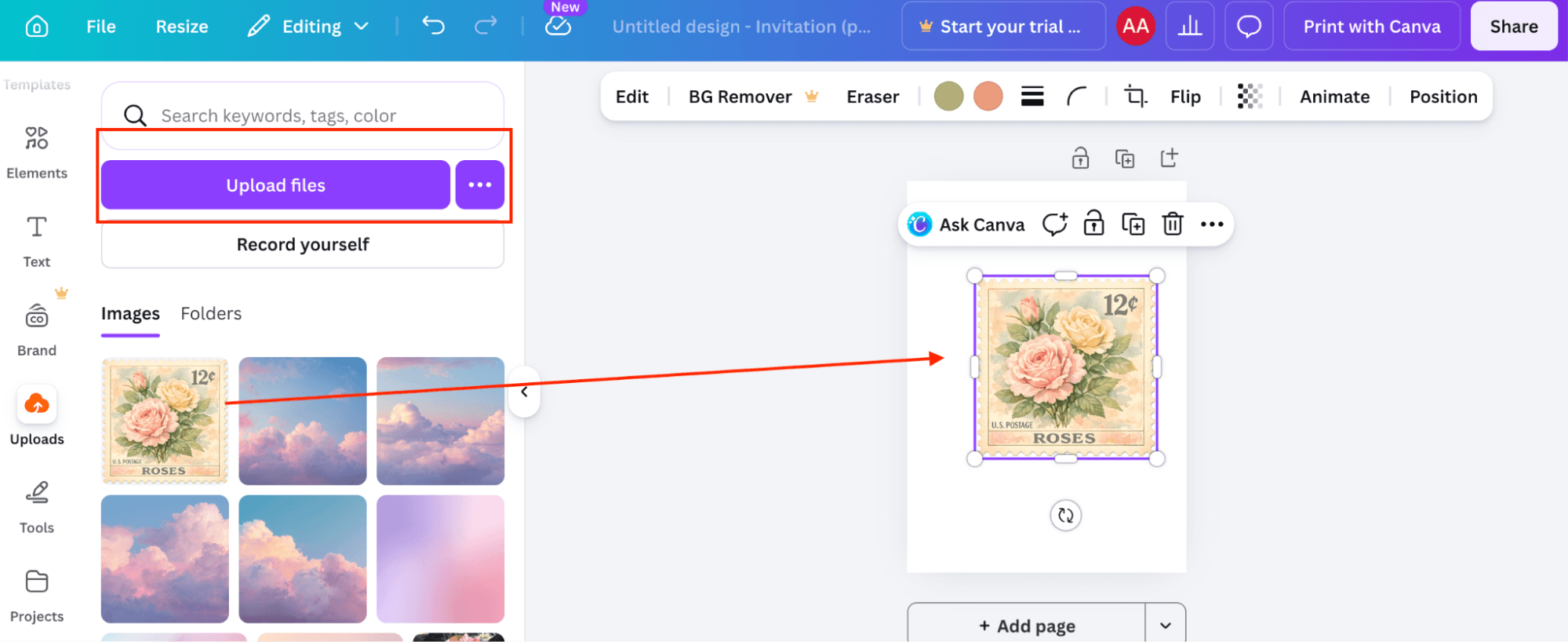The width and height of the screenshot is (1568, 642).
Task: Open more options in floating toolbar
Action: [x=1212, y=224]
